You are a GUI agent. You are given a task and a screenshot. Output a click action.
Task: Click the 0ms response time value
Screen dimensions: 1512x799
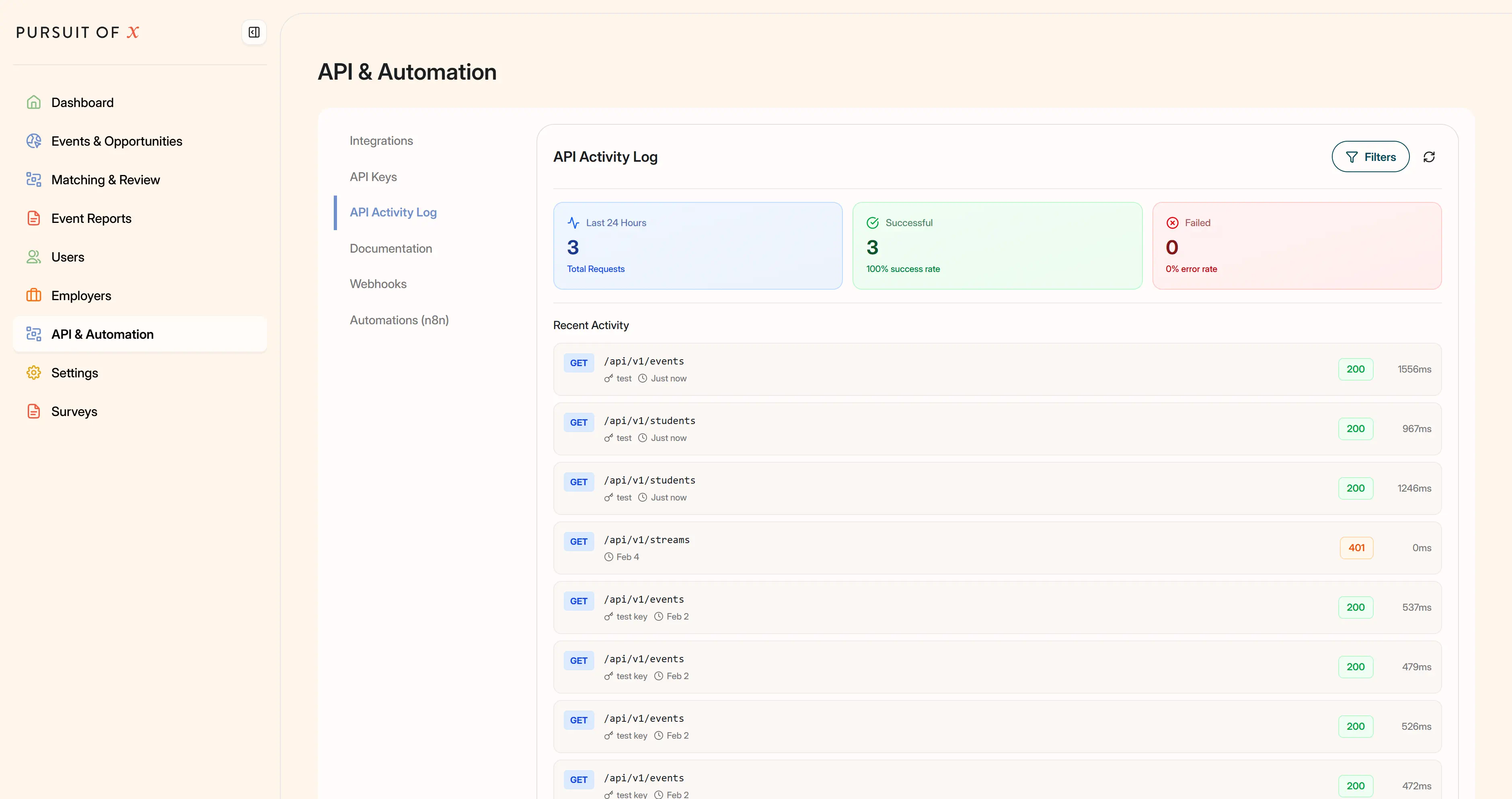1421,548
